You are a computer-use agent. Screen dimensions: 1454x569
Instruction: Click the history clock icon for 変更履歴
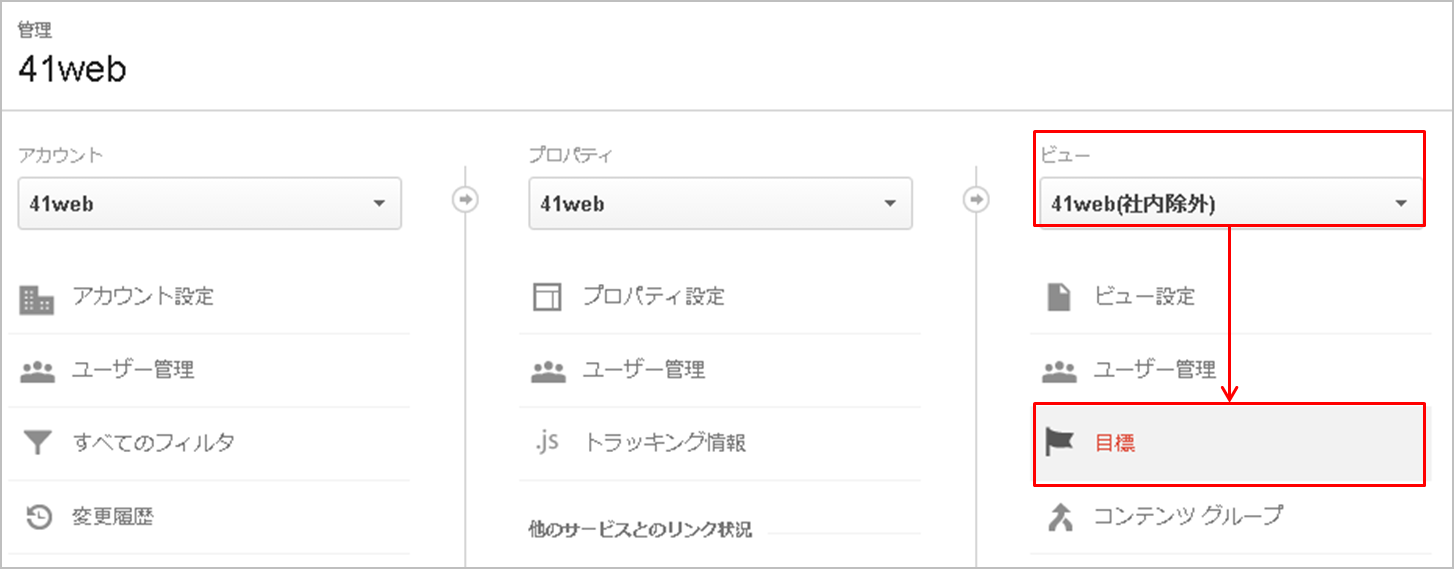[38, 516]
